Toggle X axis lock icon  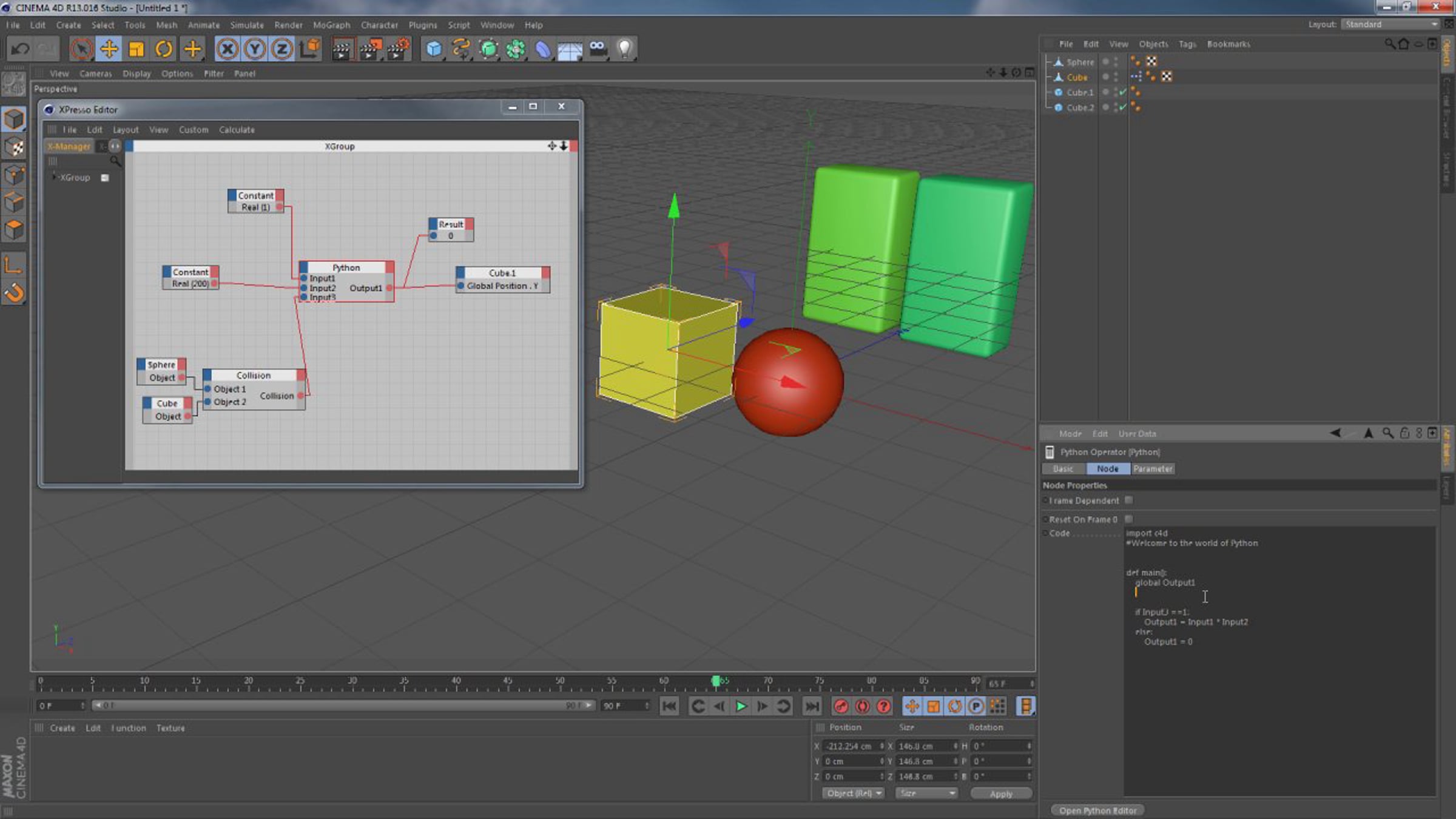[x=227, y=49]
